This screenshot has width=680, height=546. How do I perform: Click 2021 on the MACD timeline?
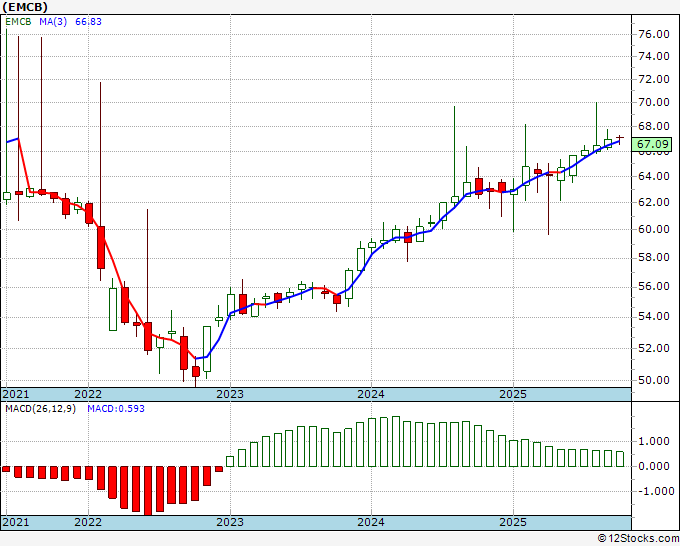[x=16, y=522]
